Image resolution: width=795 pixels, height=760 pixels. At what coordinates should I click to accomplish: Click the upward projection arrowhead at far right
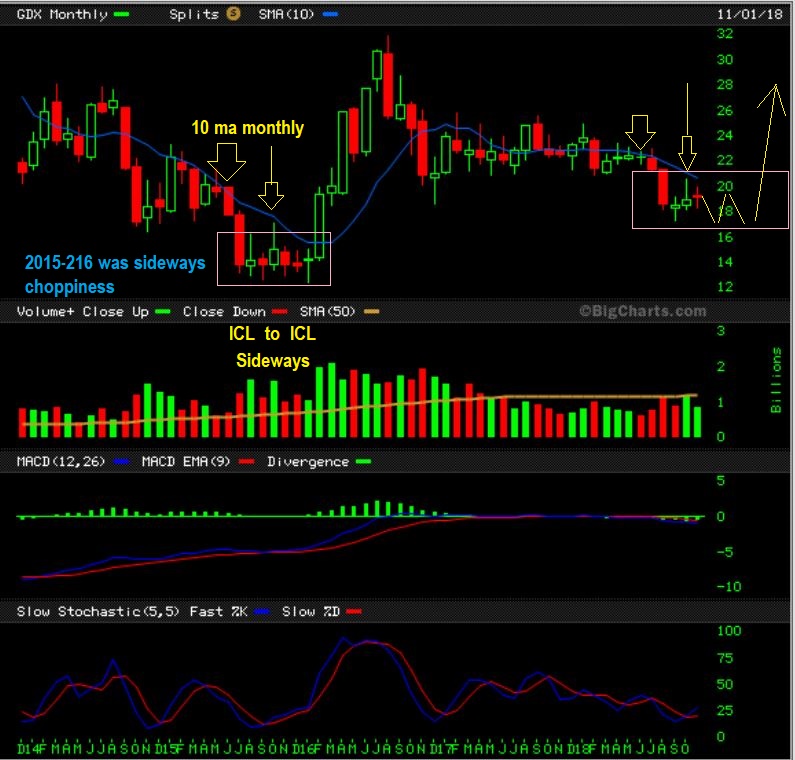pyautogui.click(x=770, y=95)
